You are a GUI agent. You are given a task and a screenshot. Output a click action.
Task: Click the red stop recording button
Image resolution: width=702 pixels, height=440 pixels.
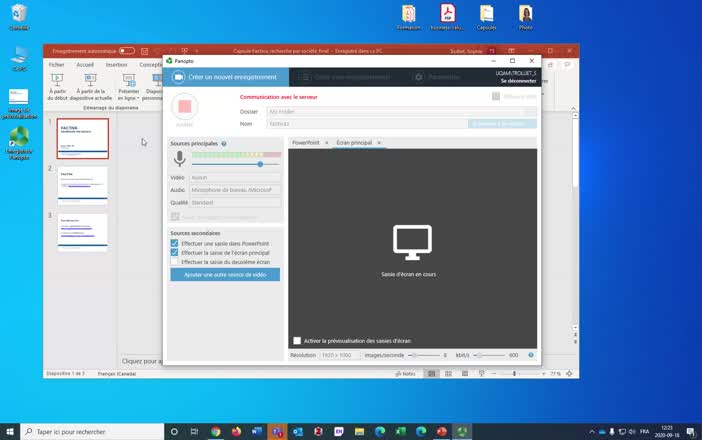185,107
